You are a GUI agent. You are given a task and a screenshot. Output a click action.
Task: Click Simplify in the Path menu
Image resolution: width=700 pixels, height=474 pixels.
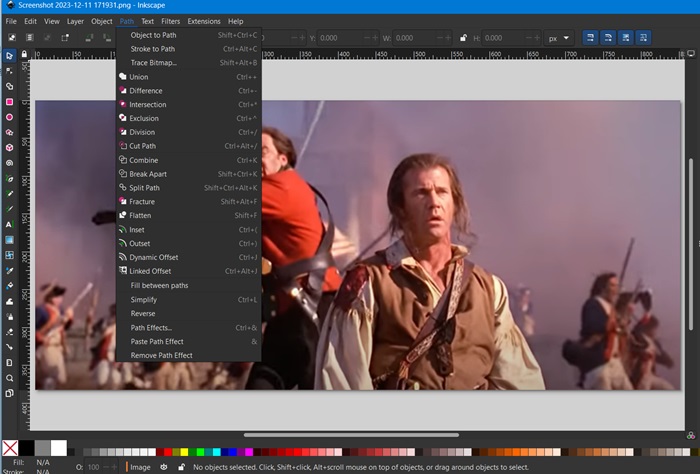[x=143, y=300]
